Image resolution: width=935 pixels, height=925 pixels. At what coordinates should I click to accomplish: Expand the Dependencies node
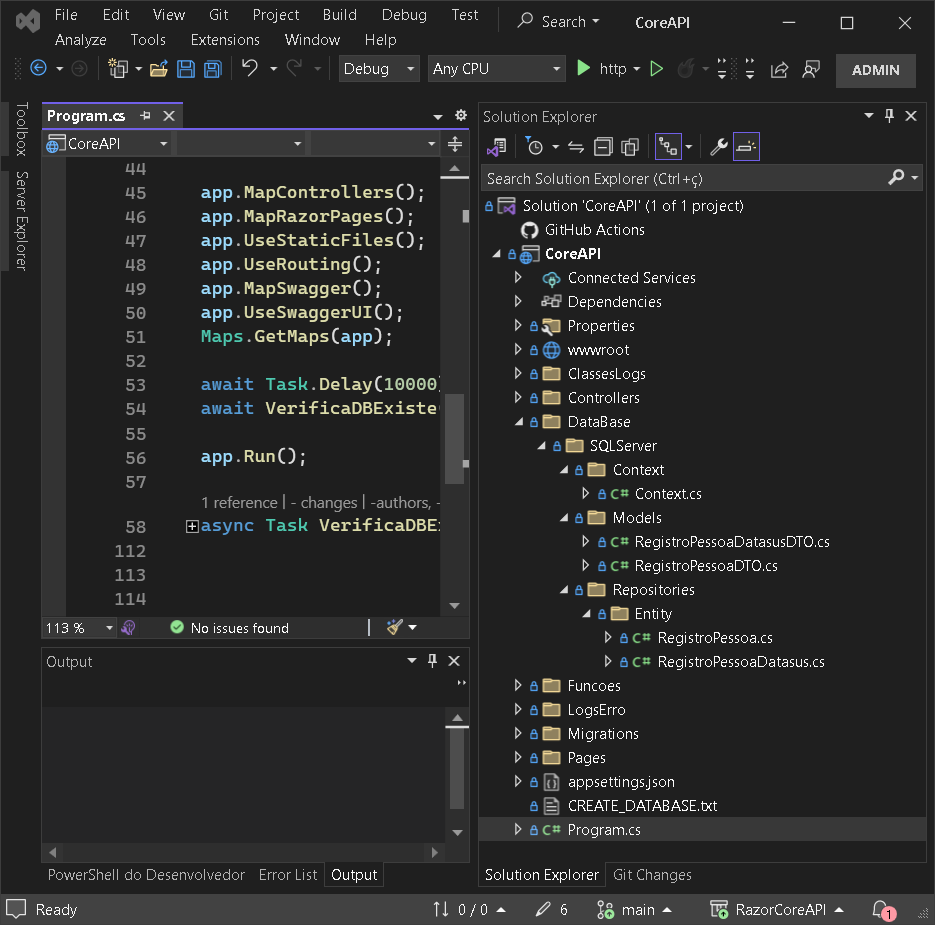(518, 301)
